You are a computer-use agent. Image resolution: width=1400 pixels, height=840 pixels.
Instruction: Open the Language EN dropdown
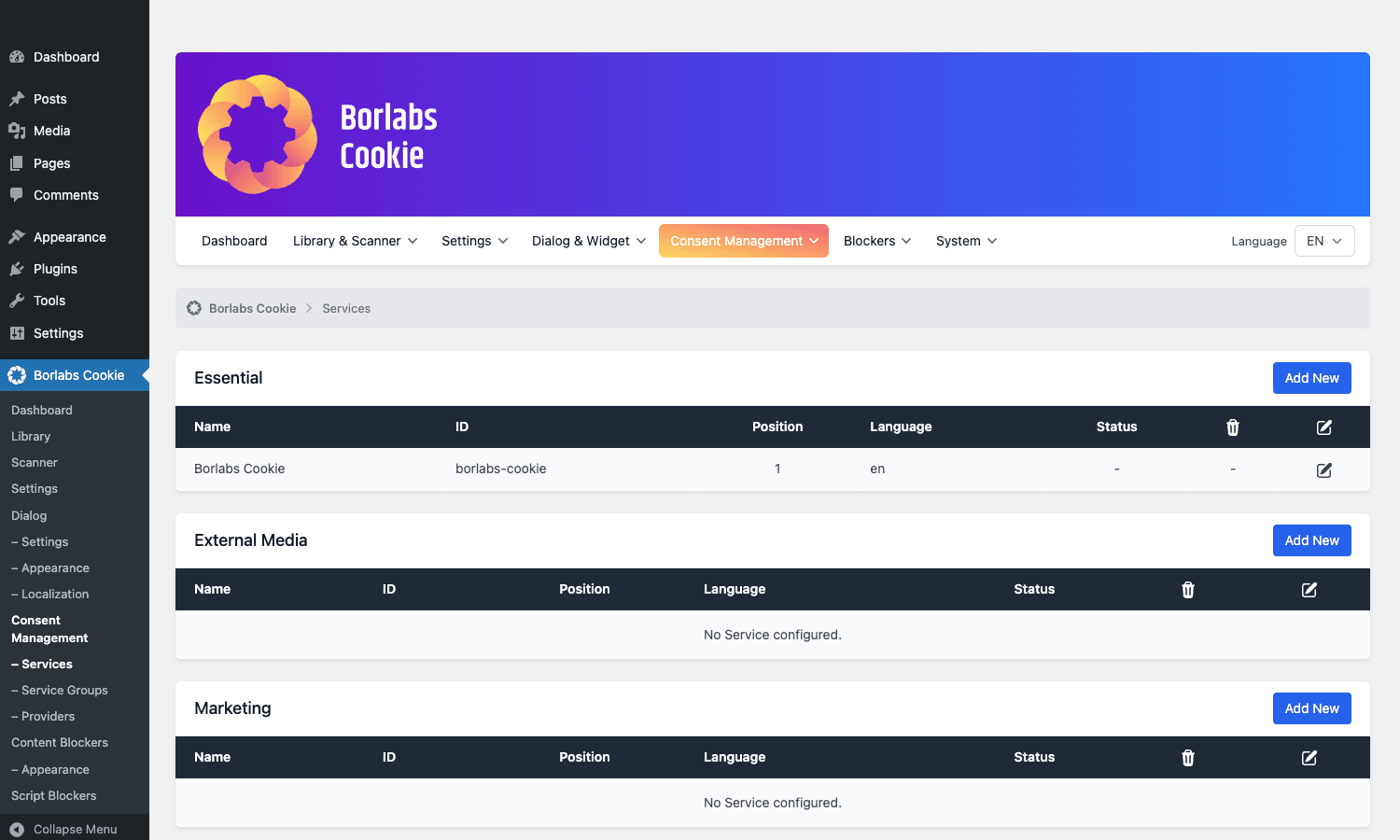point(1324,241)
